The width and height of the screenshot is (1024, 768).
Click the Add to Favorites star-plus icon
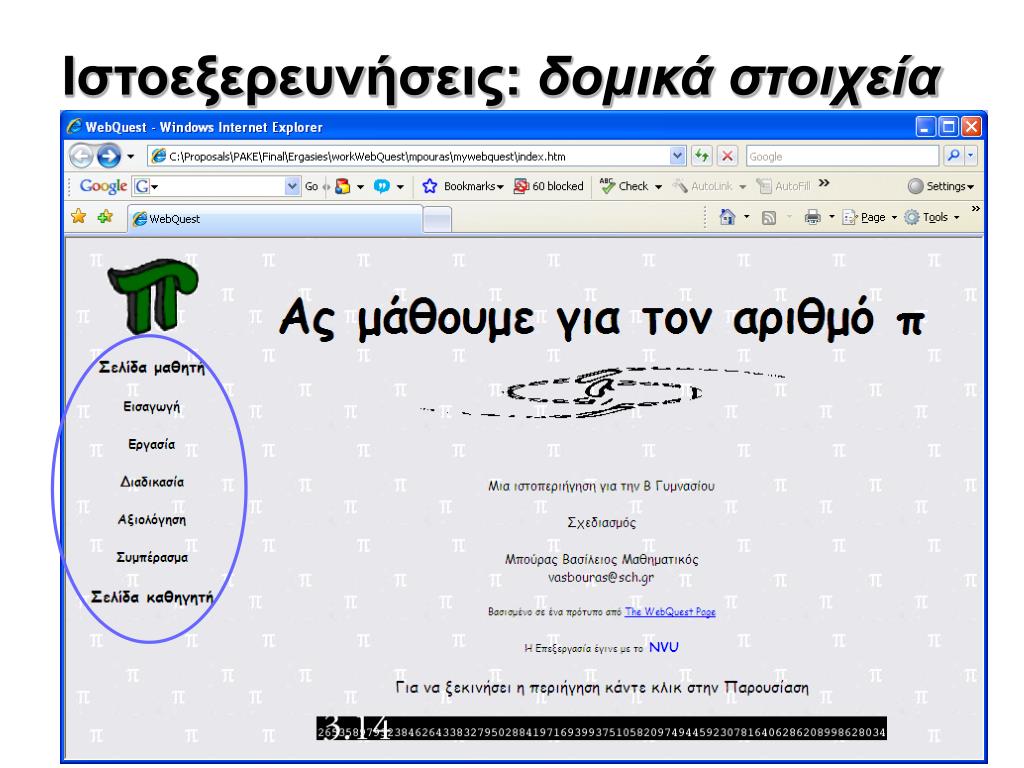105,217
